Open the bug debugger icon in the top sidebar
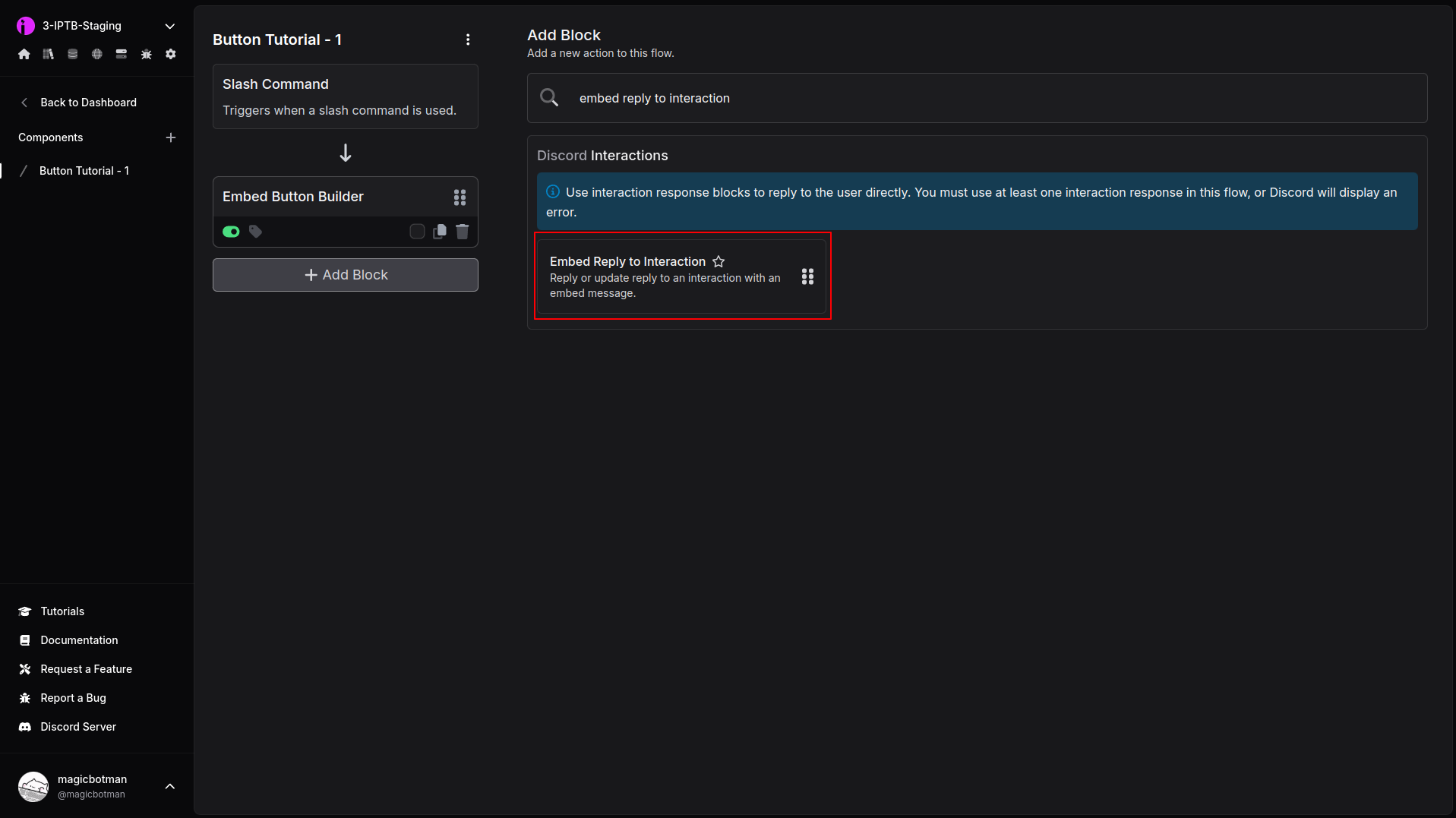Image resolution: width=1456 pixels, height=818 pixels. coord(147,54)
